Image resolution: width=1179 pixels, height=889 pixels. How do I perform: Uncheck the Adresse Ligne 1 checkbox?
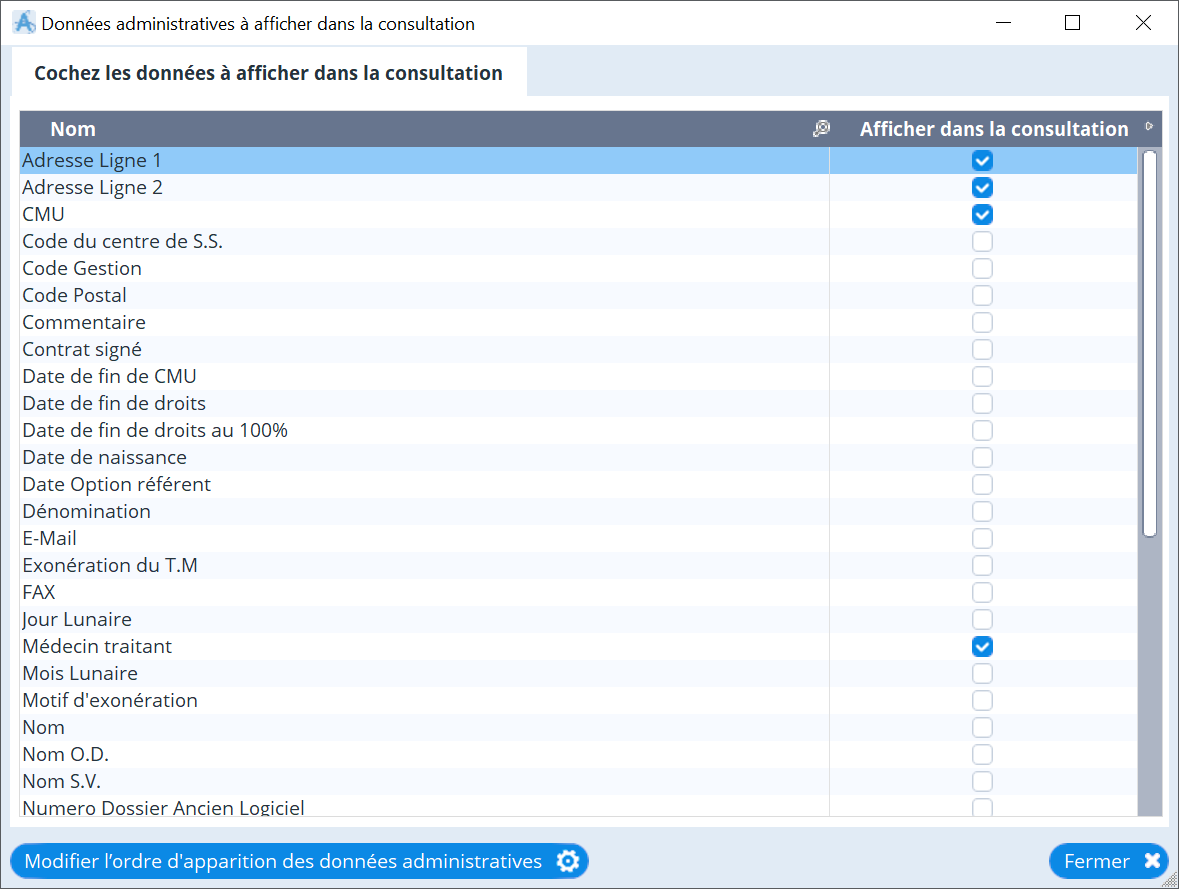(982, 160)
